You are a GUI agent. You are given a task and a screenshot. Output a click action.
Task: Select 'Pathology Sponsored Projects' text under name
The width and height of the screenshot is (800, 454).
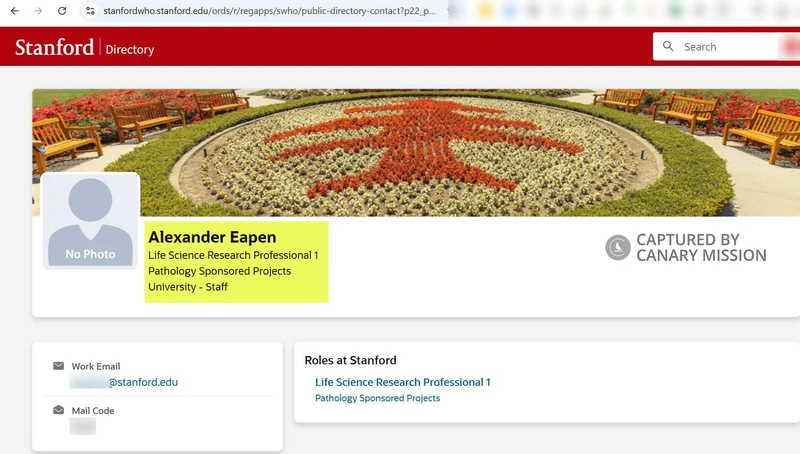tap(219, 271)
